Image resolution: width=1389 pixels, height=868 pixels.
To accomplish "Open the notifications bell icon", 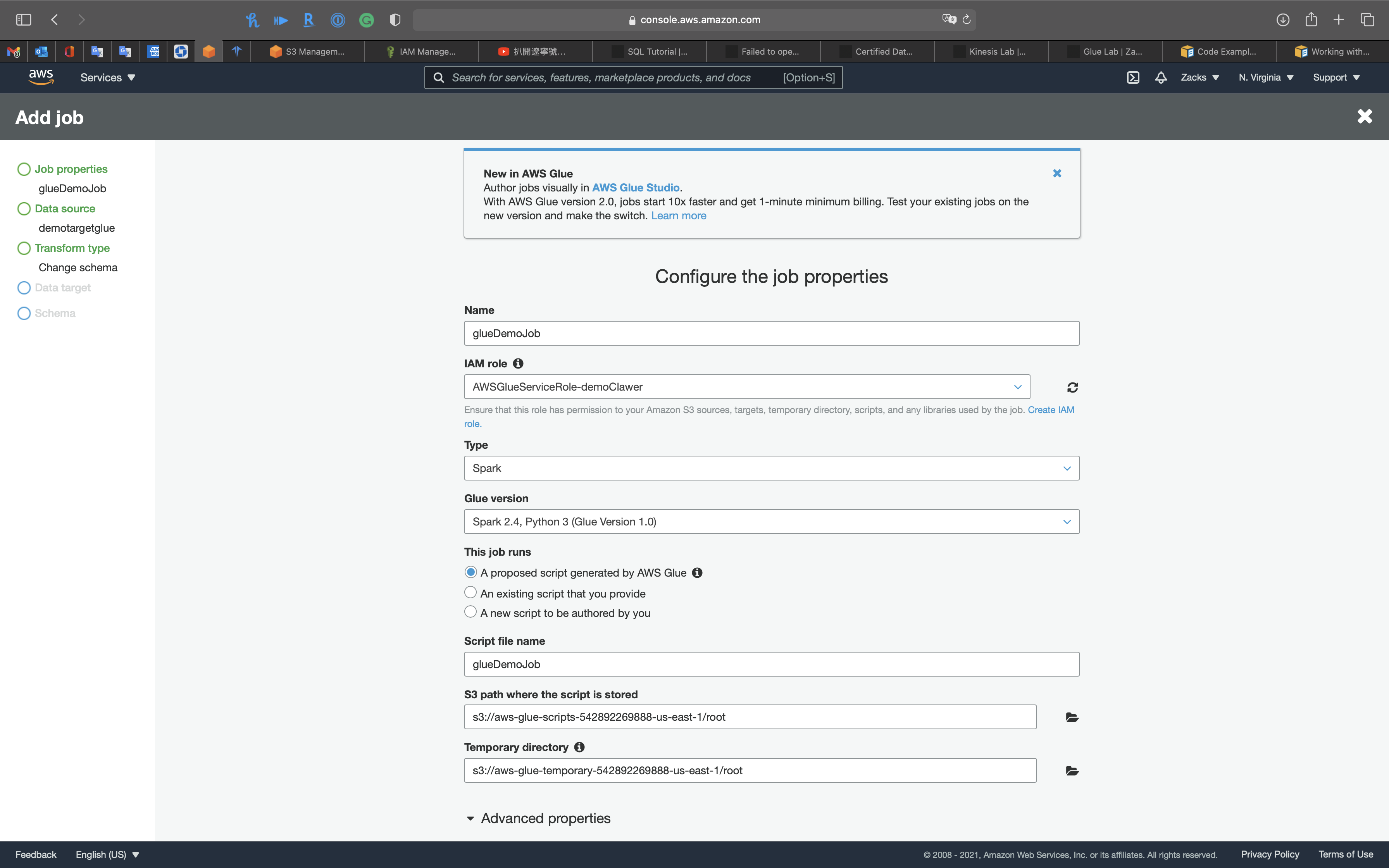I will pos(1161,77).
